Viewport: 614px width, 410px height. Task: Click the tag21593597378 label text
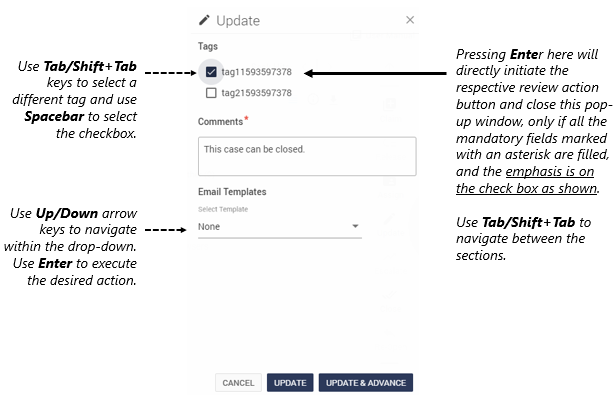click(x=256, y=93)
